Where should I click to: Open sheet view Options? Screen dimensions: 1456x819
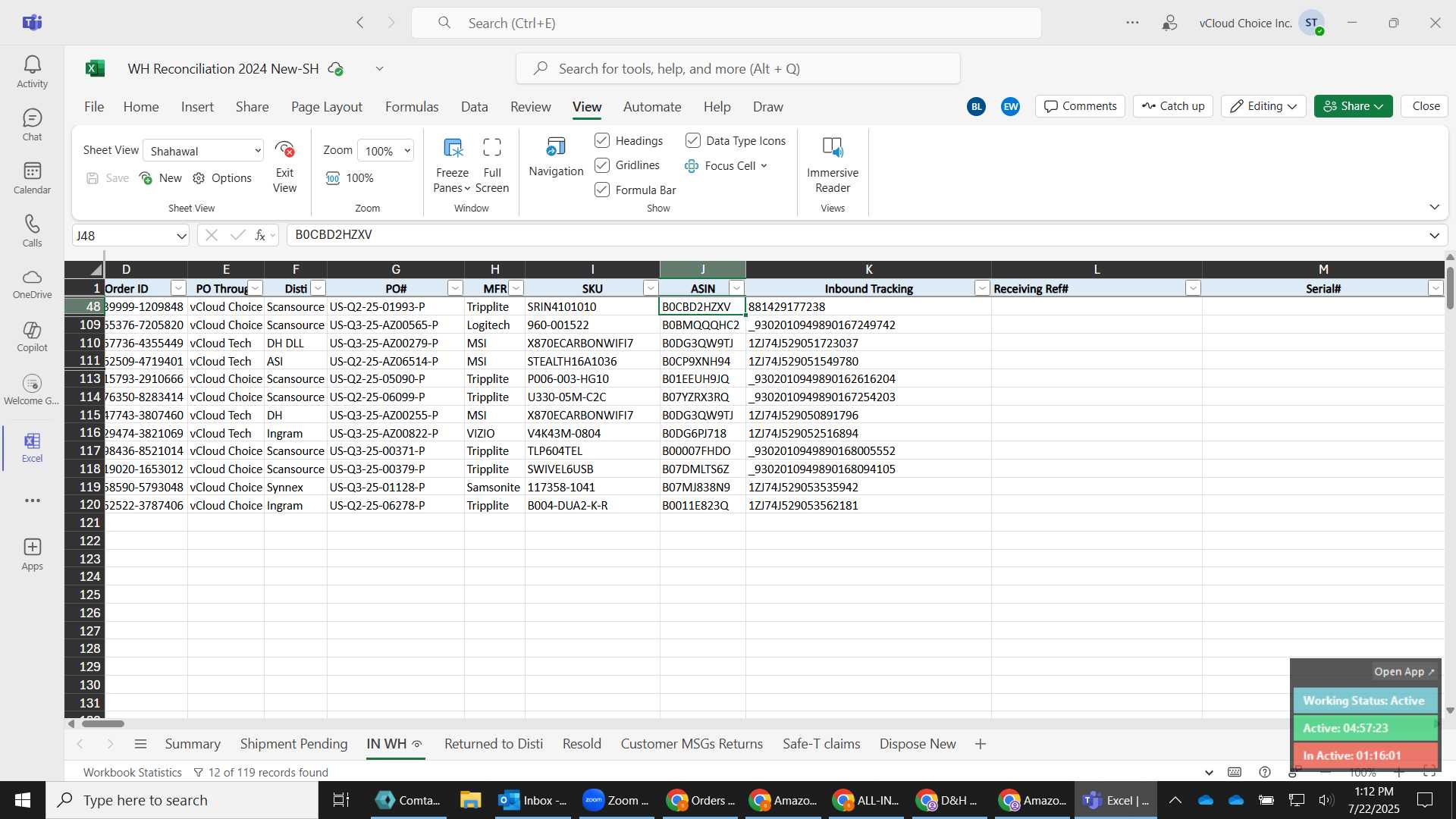tap(222, 178)
